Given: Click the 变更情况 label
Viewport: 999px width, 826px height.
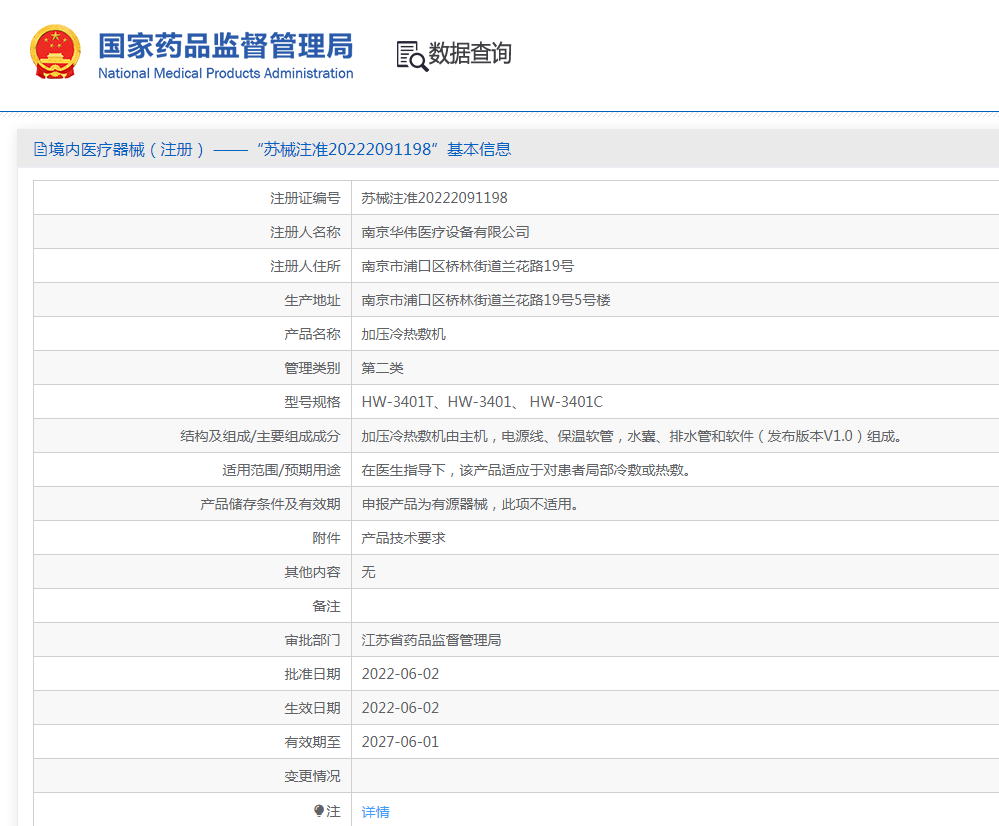Looking at the screenshot, I should 312,776.
